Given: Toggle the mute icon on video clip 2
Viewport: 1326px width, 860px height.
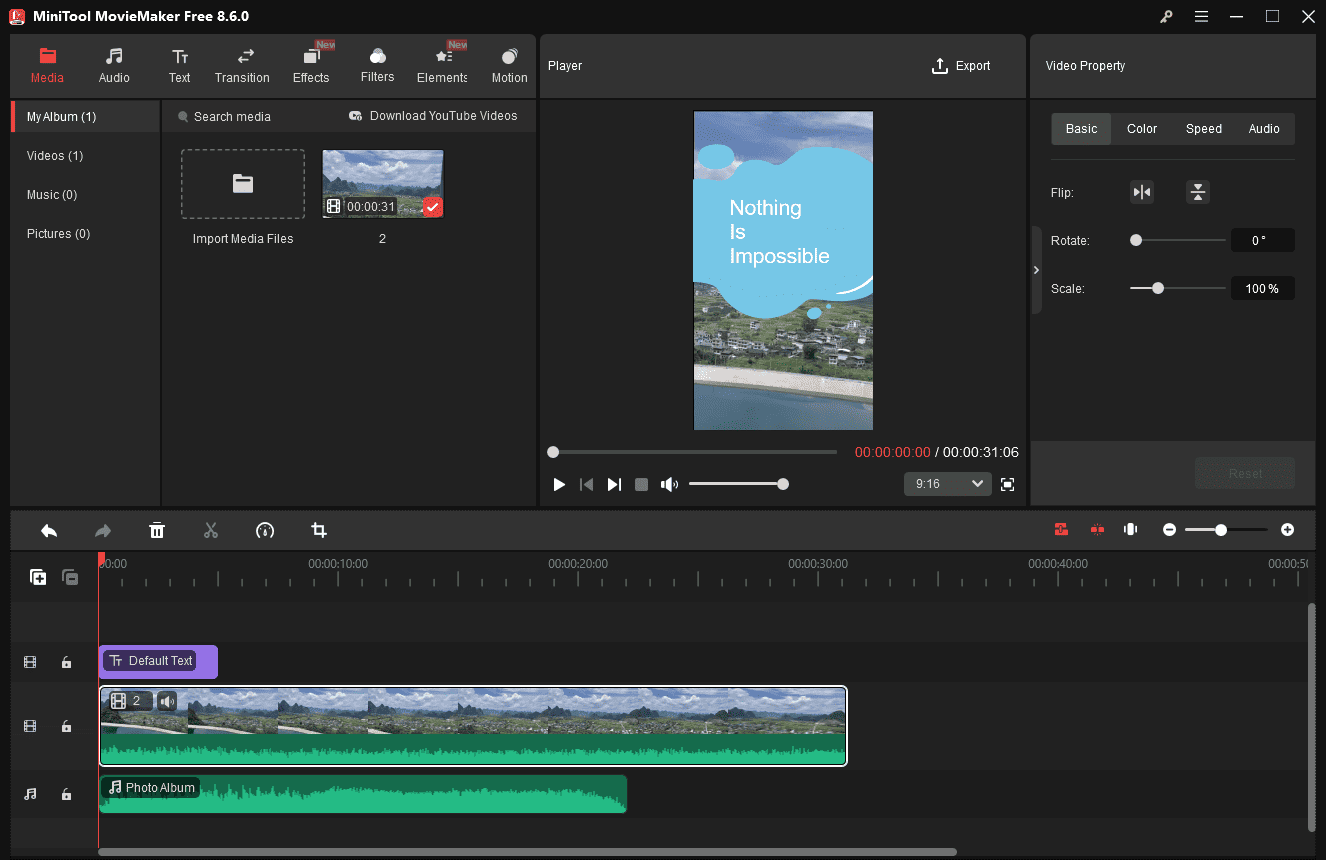Looking at the screenshot, I should 166,701.
